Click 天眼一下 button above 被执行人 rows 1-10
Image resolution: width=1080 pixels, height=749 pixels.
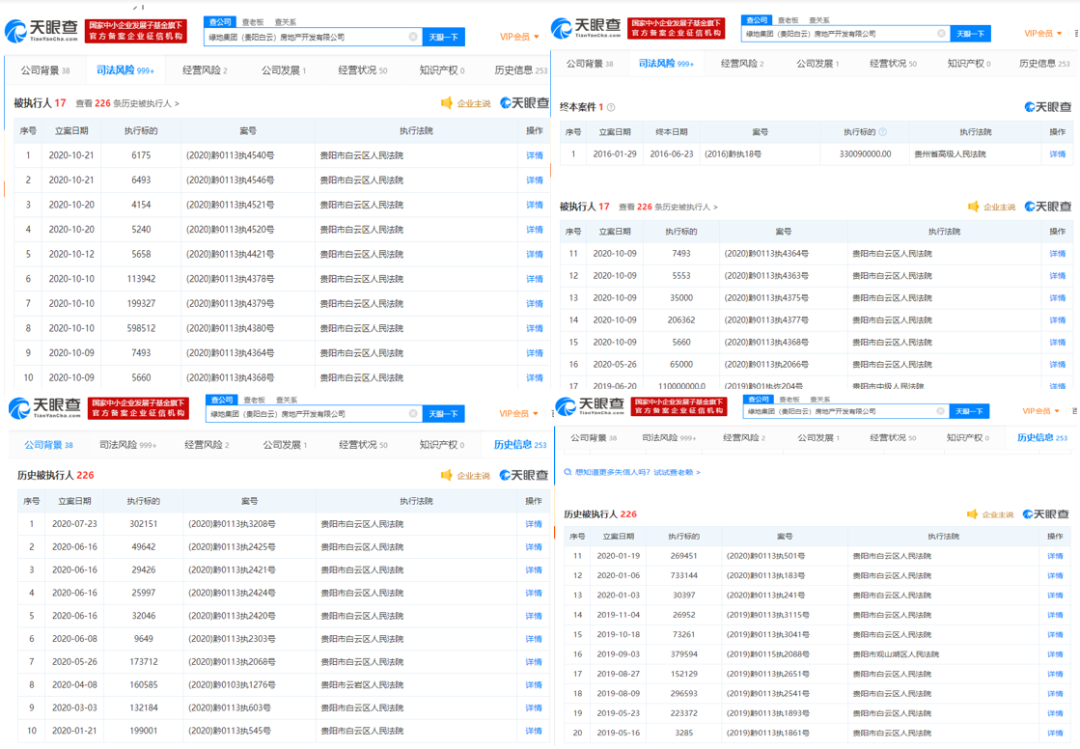[x=444, y=37]
